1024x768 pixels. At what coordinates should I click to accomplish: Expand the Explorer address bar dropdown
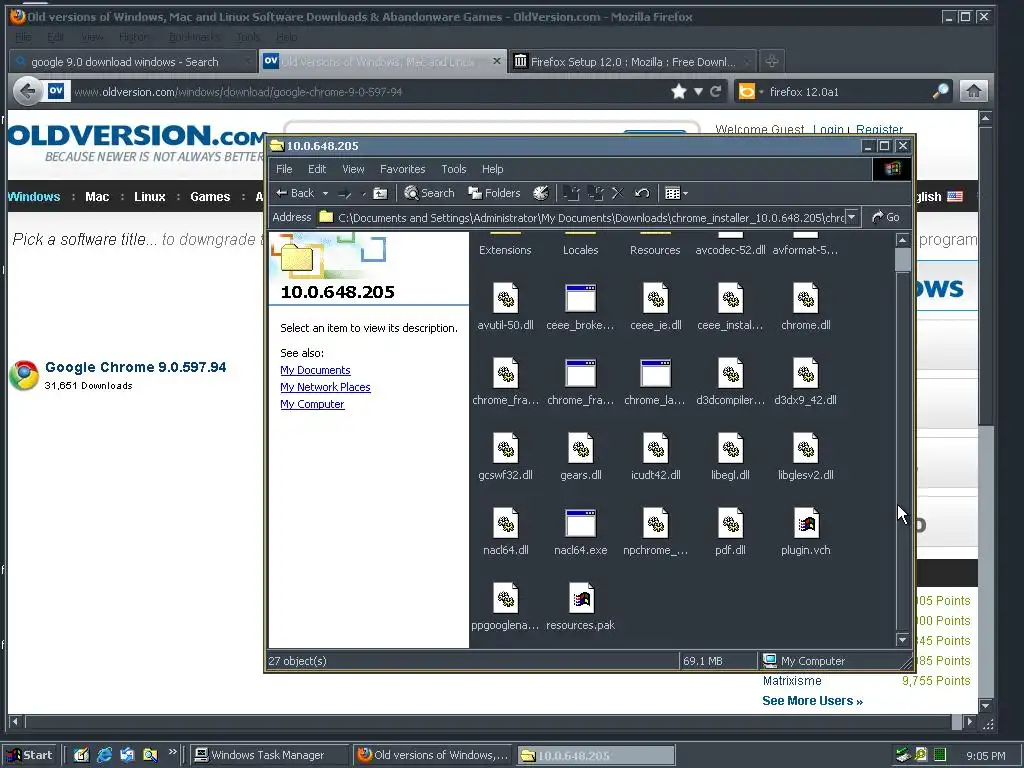coord(852,217)
